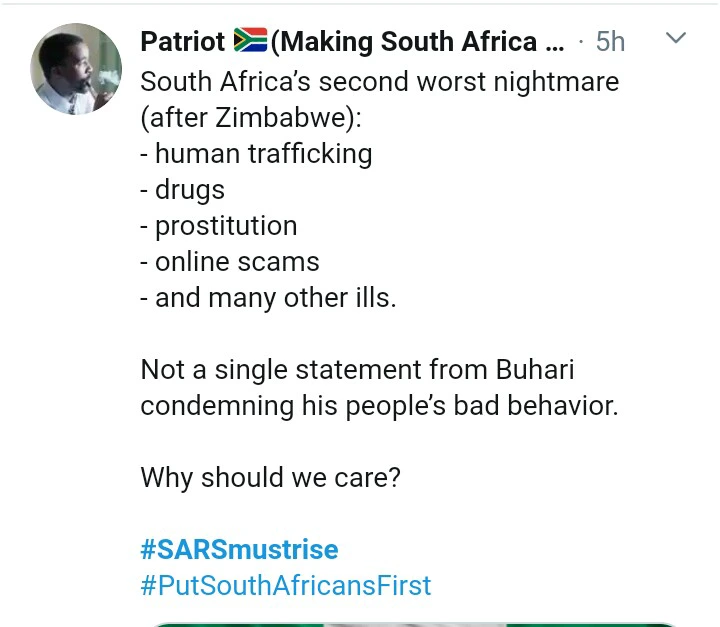Open the #SARSmustrise hashtag

(x=239, y=549)
